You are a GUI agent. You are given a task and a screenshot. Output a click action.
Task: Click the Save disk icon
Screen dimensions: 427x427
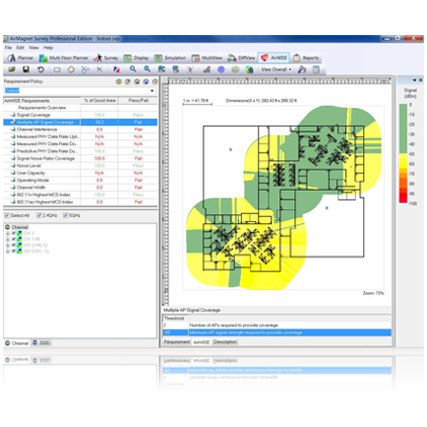[x=26, y=69]
